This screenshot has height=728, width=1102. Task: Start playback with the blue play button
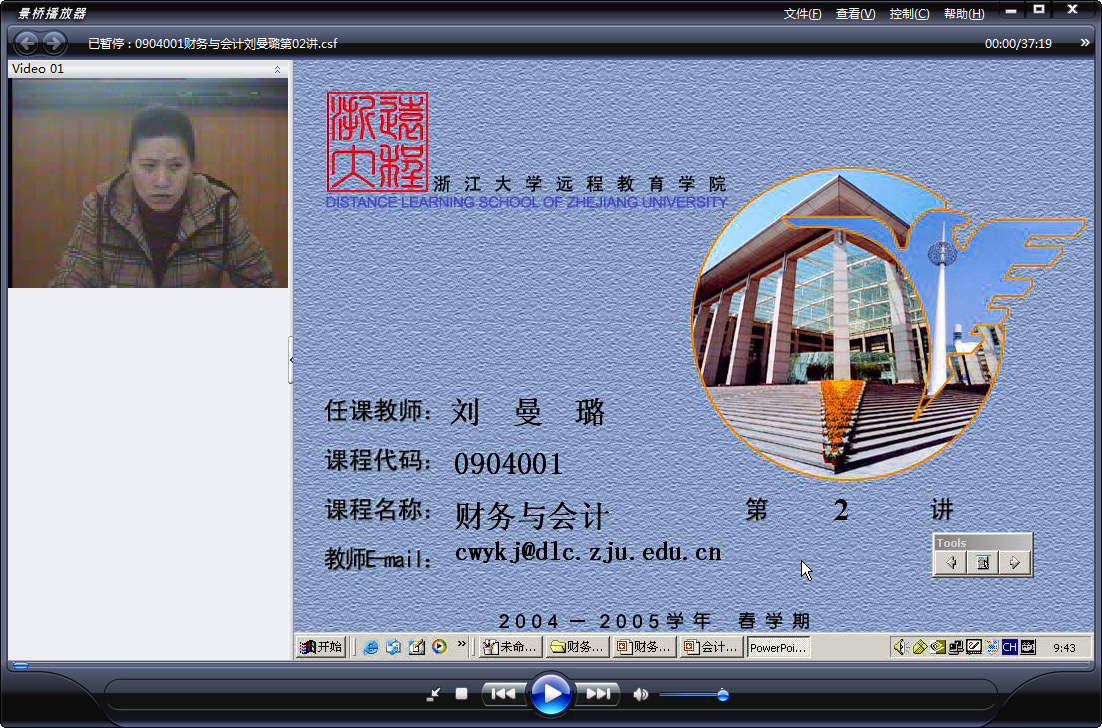(551, 694)
